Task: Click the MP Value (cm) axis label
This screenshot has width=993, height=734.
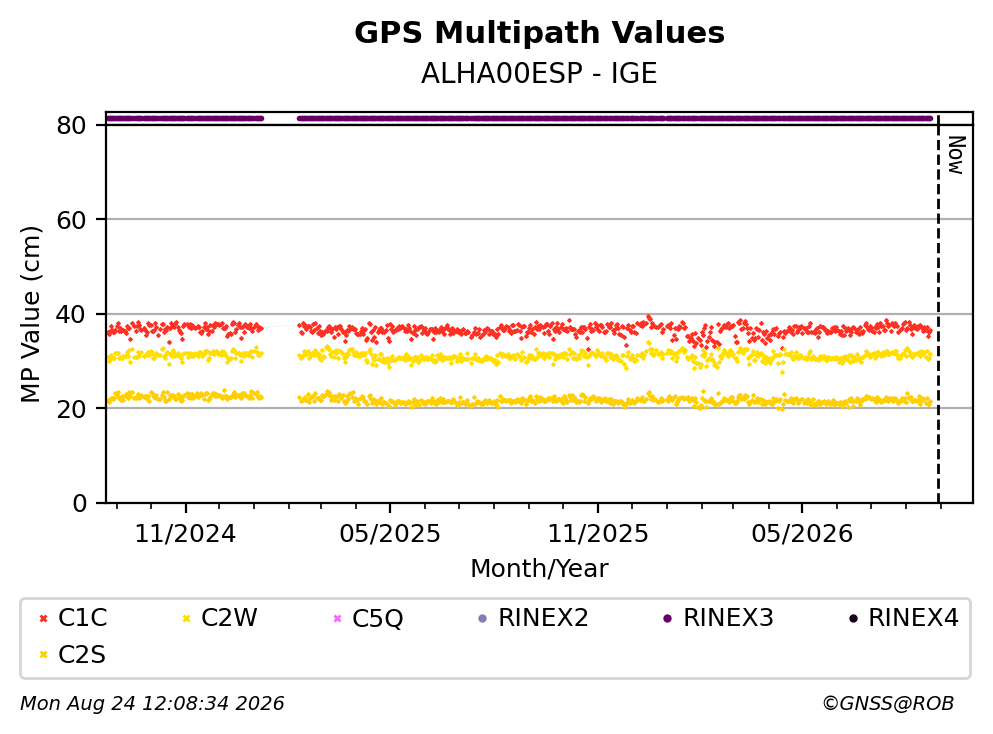Action: 30,314
